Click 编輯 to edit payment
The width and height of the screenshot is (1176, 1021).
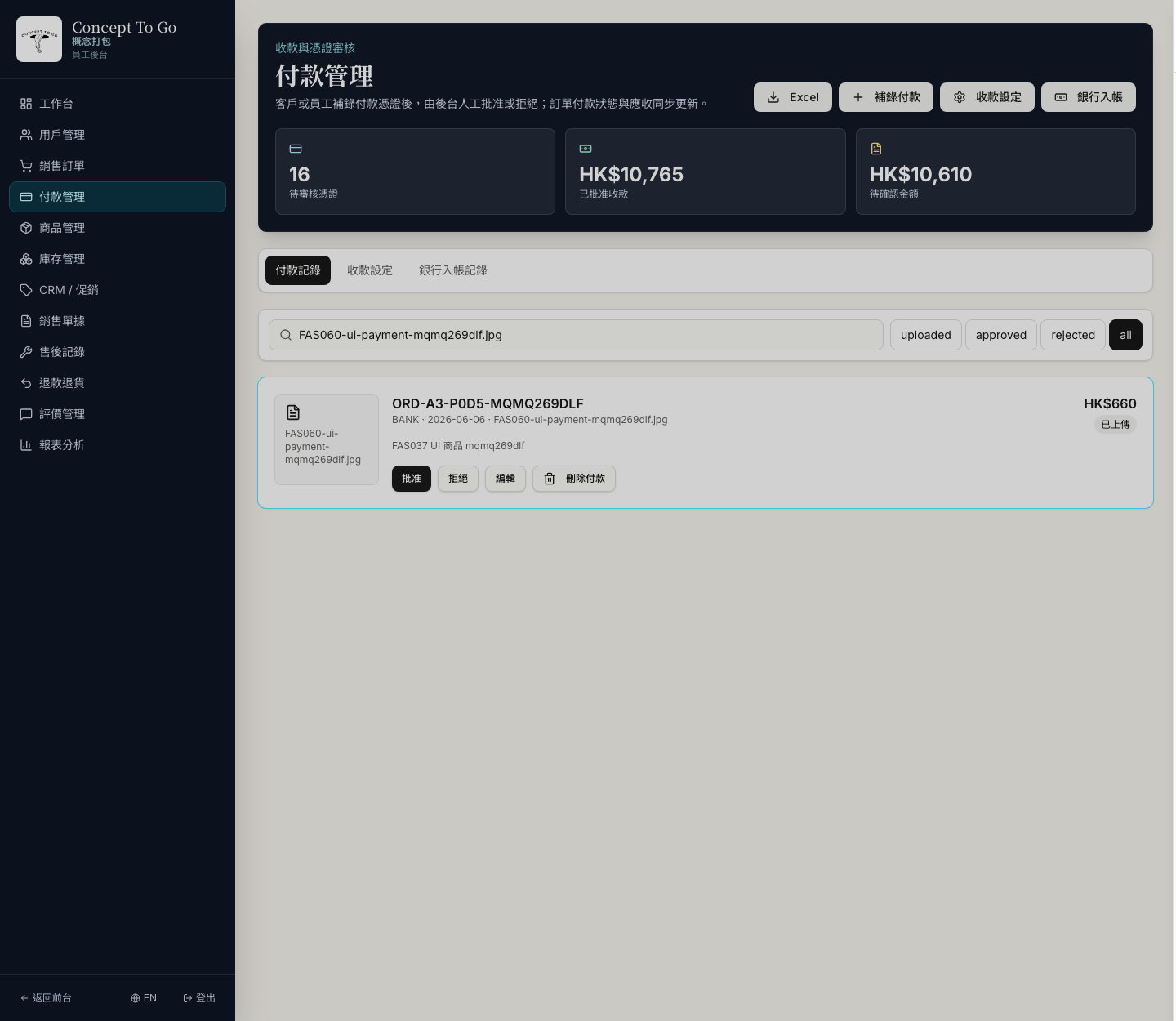[506, 479]
